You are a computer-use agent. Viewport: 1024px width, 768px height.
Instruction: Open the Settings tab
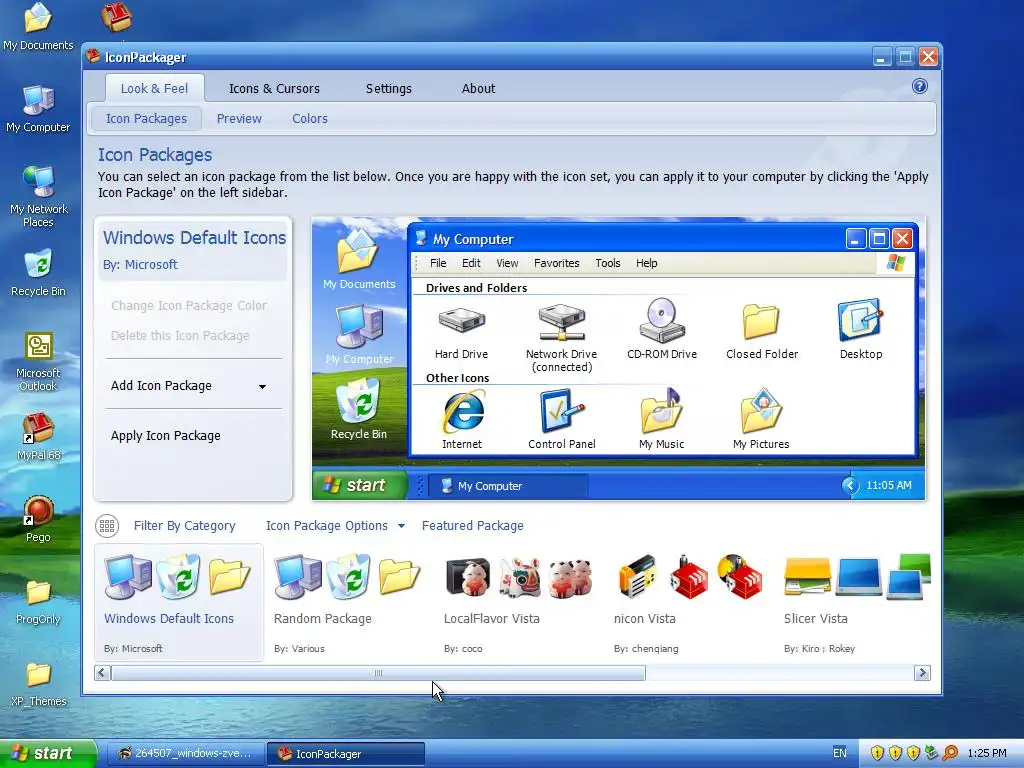coord(389,88)
